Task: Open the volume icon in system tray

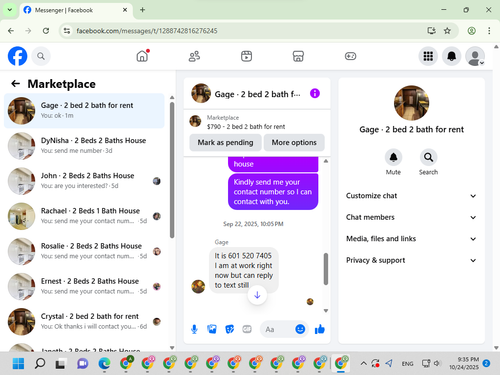Action: (438, 363)
